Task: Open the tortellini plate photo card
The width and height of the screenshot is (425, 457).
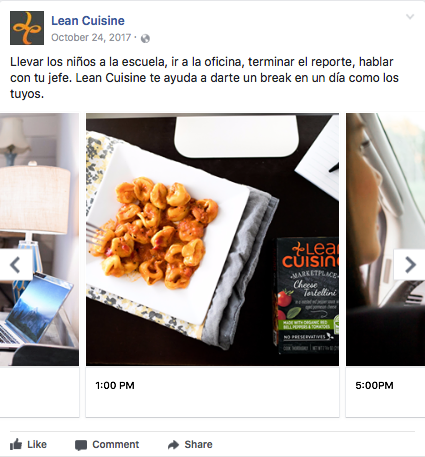Action: (212, 239)
